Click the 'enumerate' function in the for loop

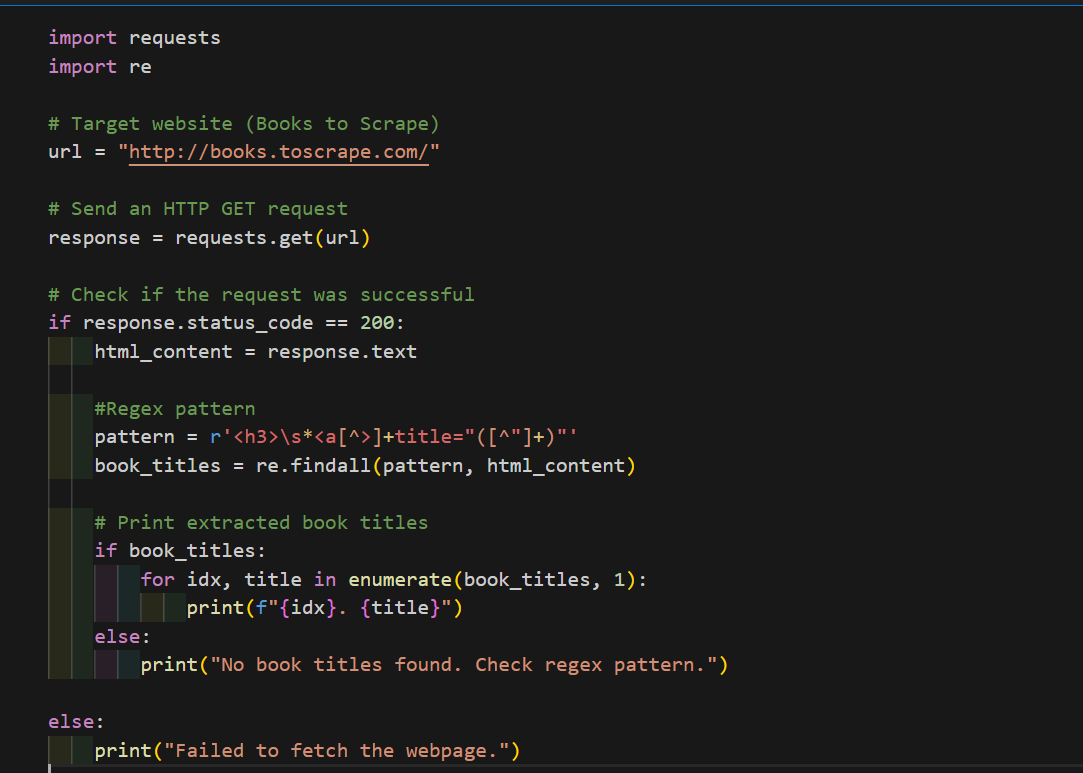tap(400, 580)
